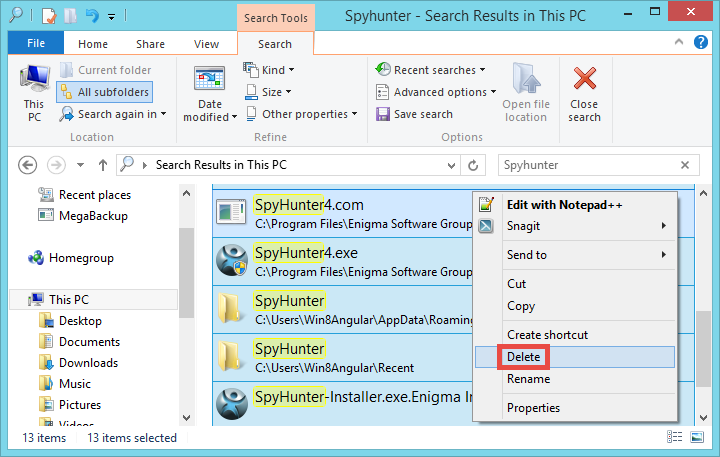
Task: Choose Properties from context menu
Action: click(576, 408)
